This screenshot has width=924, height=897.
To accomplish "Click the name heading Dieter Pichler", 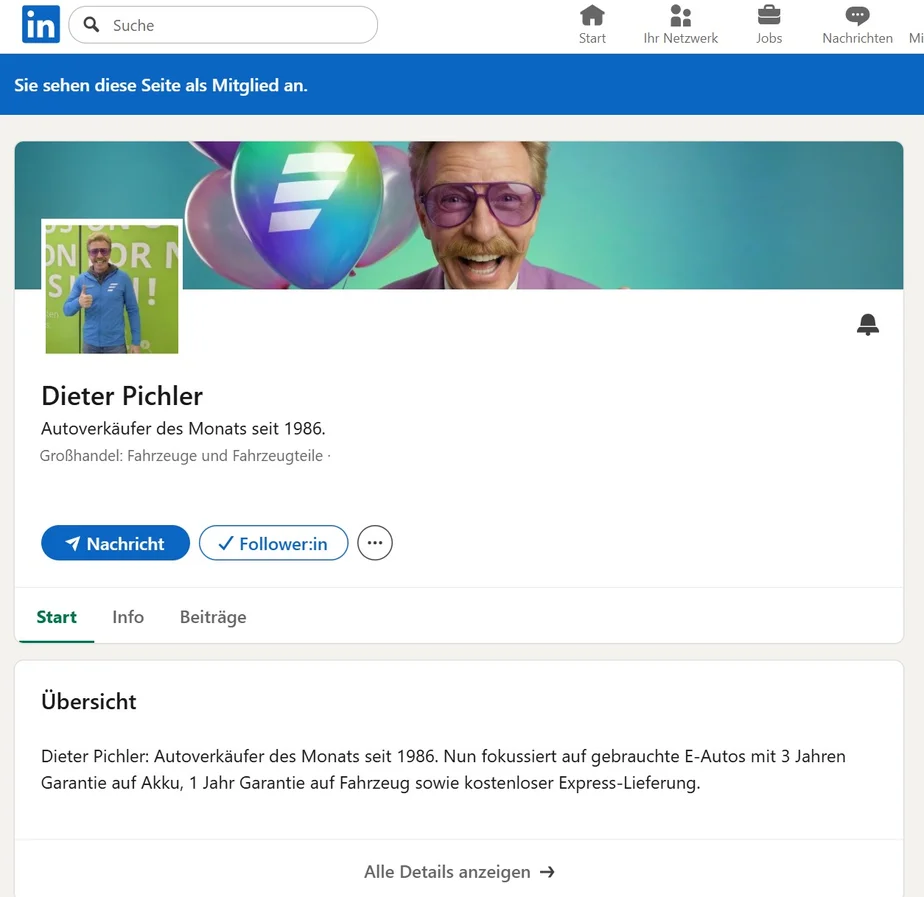I will coord(122,396).
